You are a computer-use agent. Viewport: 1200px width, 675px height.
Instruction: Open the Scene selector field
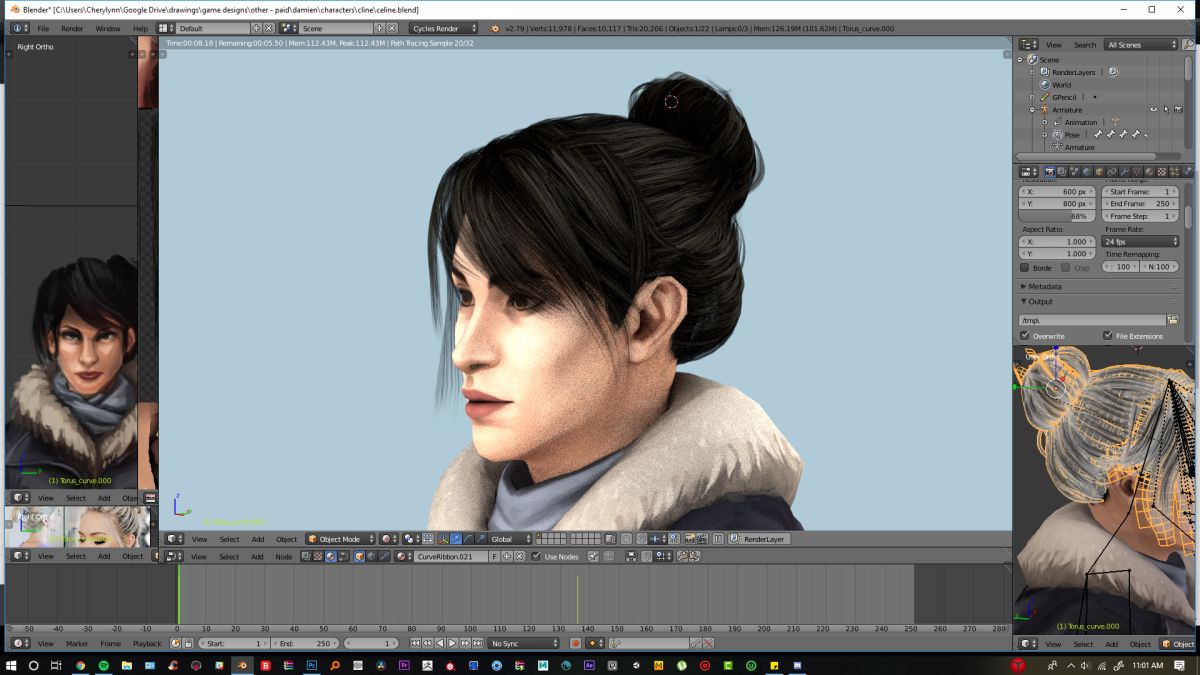pyautogui.click(x=335, y=28)
